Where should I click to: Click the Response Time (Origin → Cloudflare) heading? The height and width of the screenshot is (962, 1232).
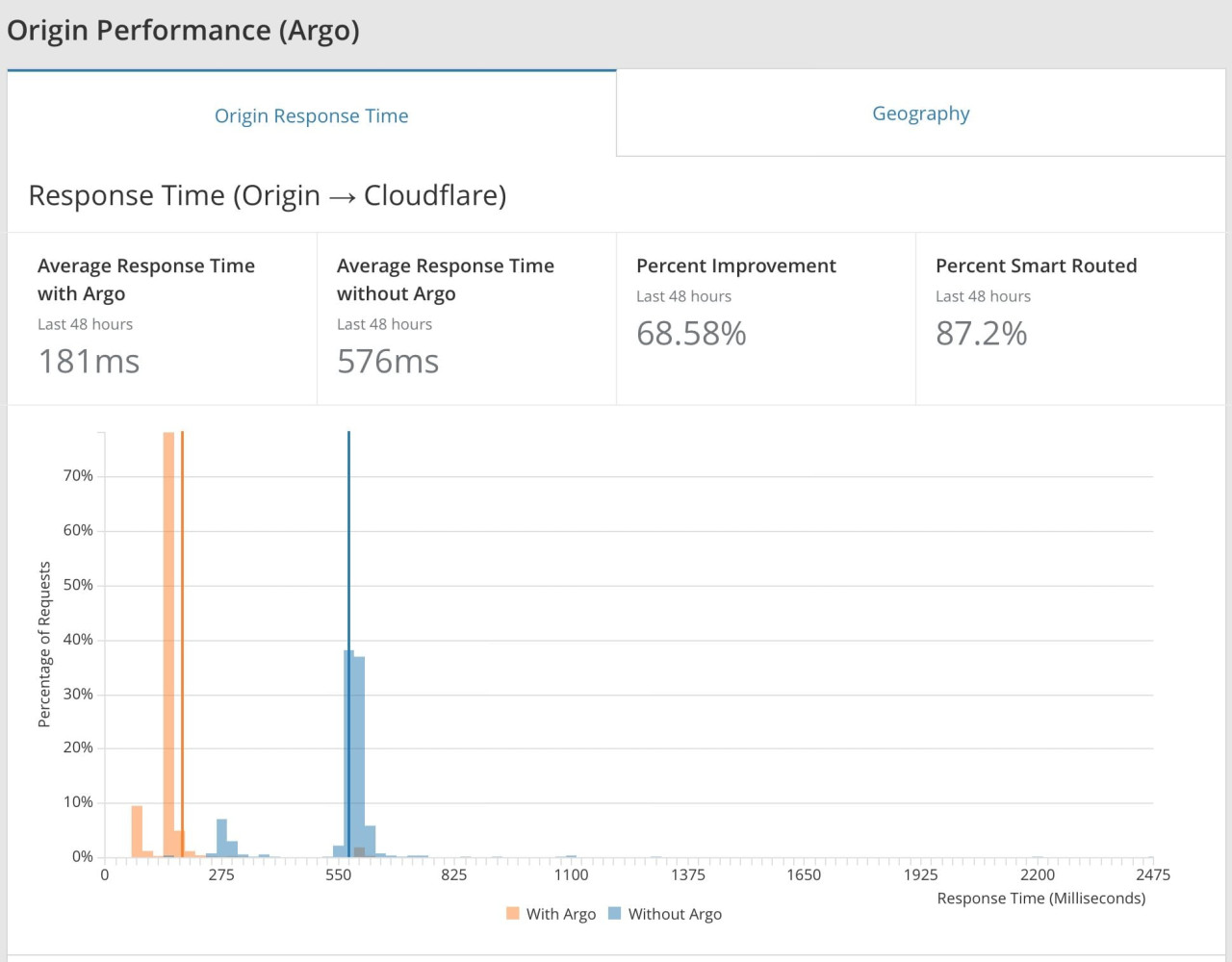(268, 195)
